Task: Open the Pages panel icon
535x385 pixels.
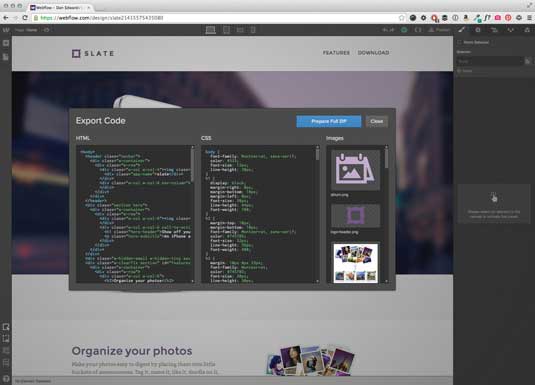Action: coord(6,57)
